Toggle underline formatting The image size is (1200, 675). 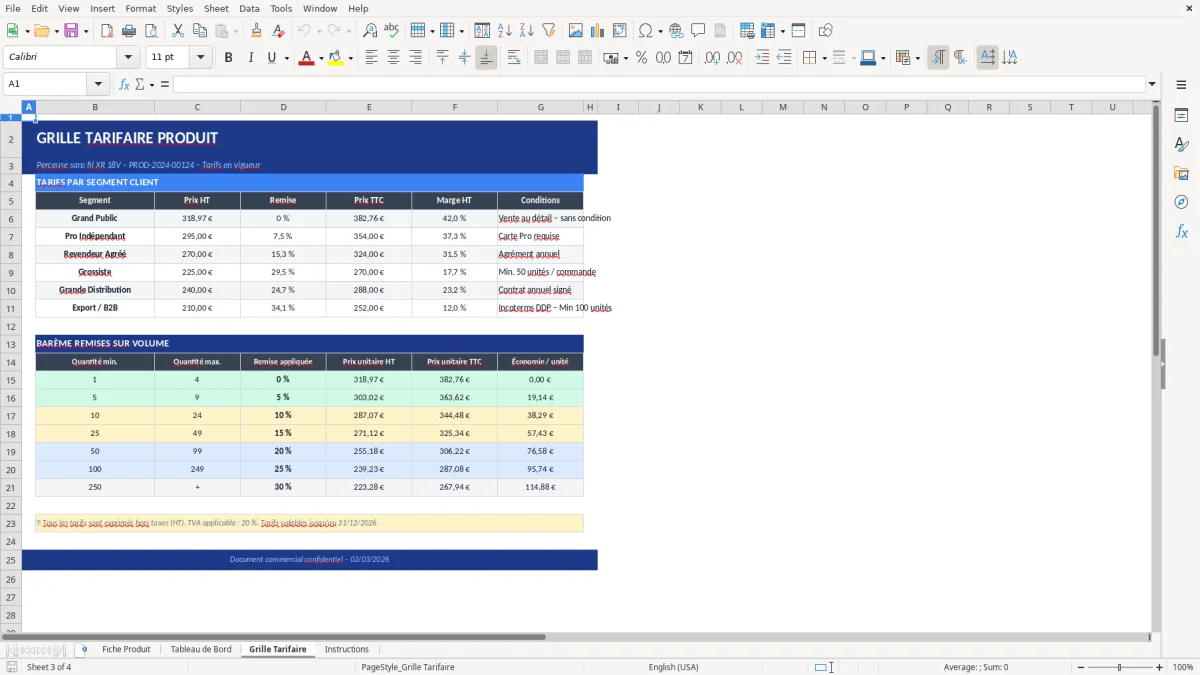pyautogui.click(x=269, y=57)
